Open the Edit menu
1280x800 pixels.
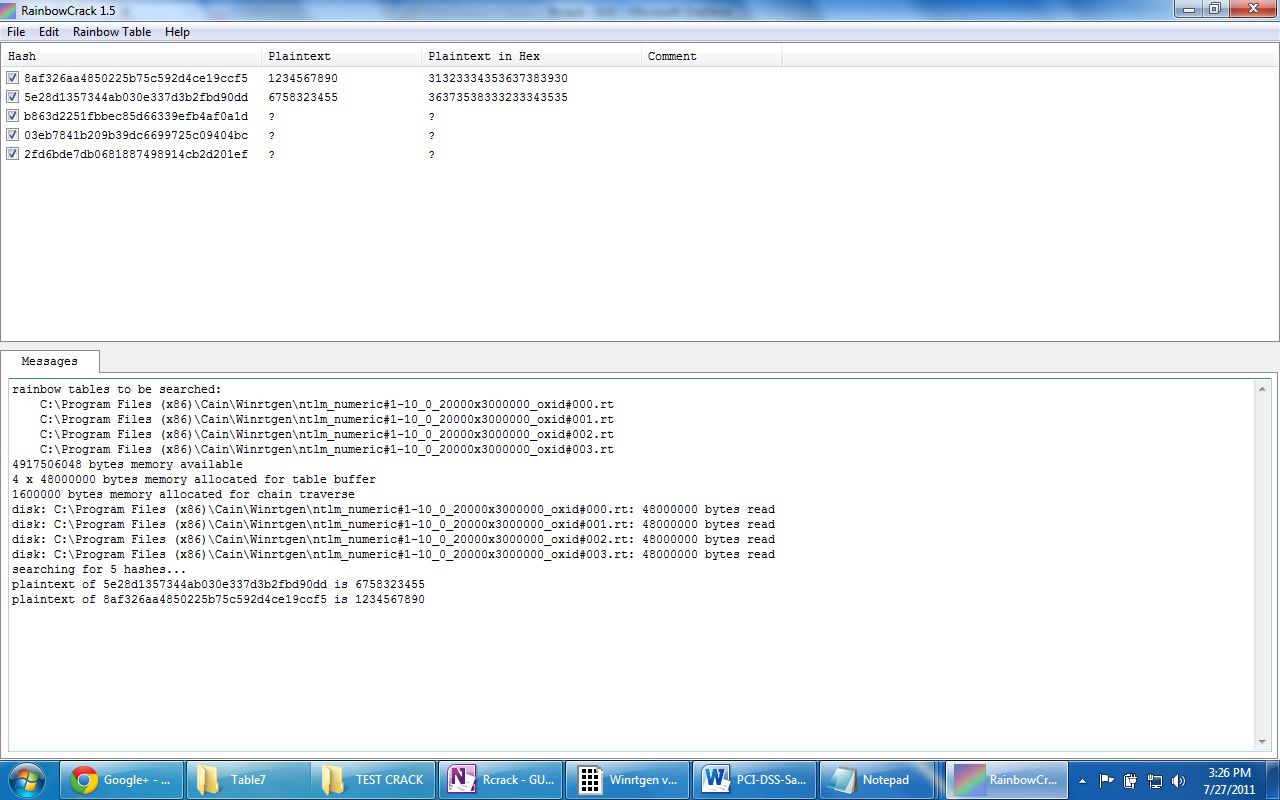(49, 32)
